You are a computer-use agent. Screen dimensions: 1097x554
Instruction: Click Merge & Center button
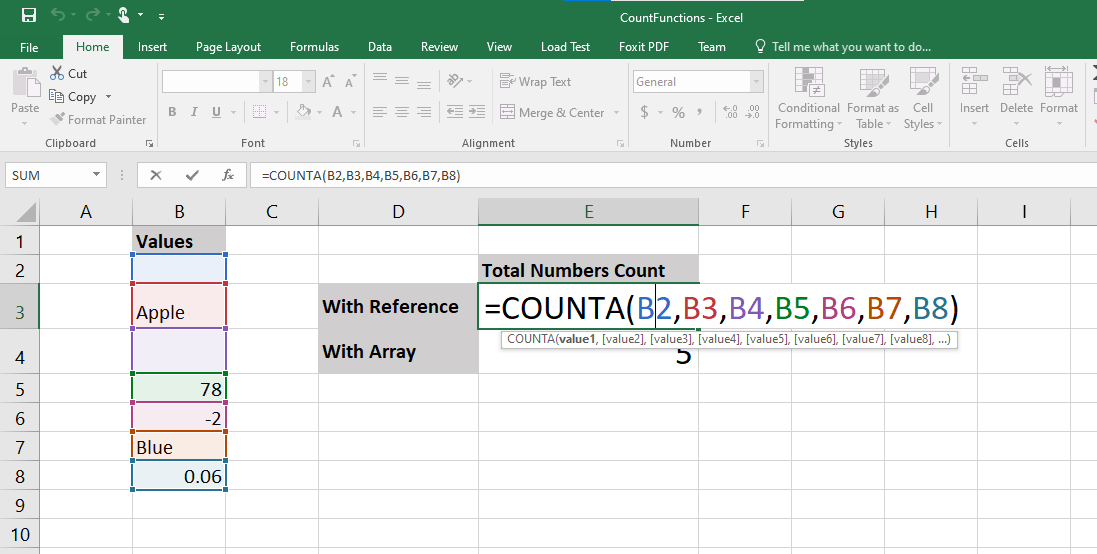[x=552, y=112]
